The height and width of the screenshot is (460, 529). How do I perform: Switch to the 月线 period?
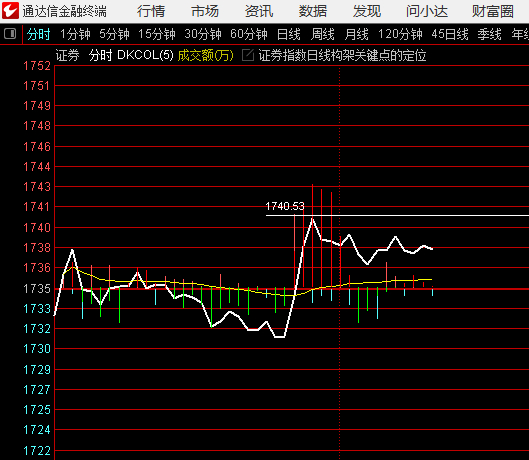point(356,34)
